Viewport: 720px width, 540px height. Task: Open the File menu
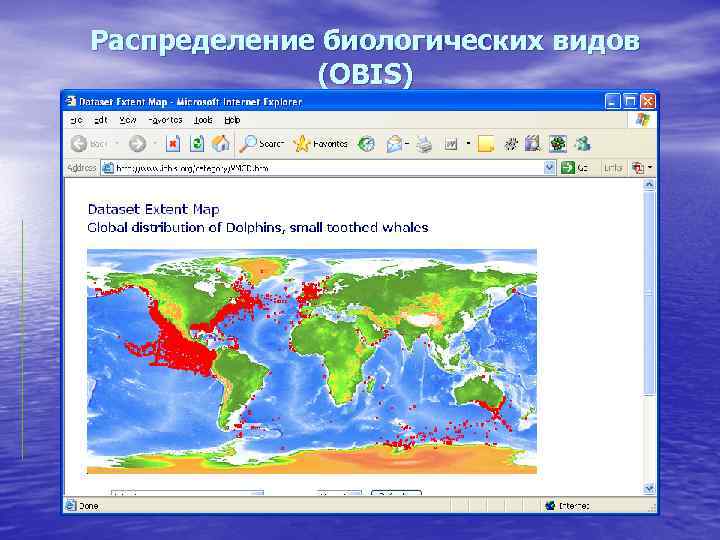pos(77,120)
